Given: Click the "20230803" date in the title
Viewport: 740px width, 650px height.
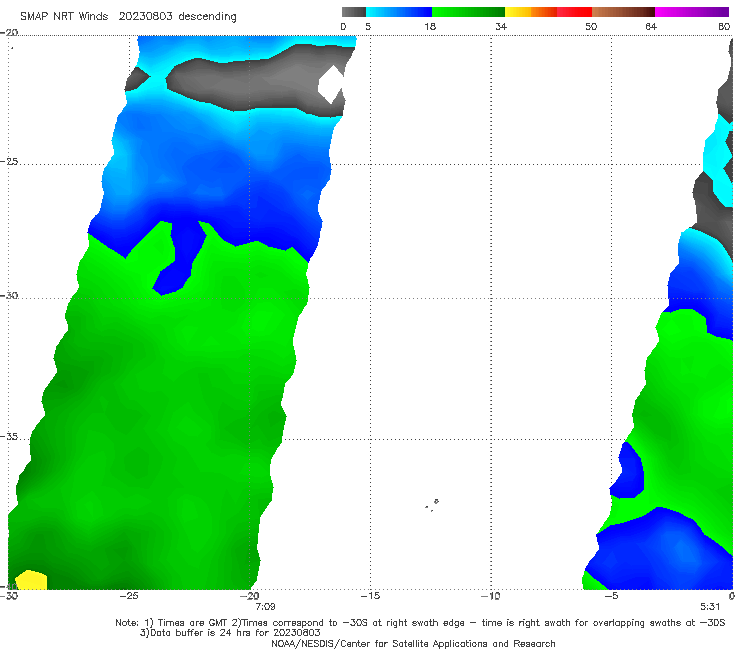Looking at the screenshot, I should [145, 17].
